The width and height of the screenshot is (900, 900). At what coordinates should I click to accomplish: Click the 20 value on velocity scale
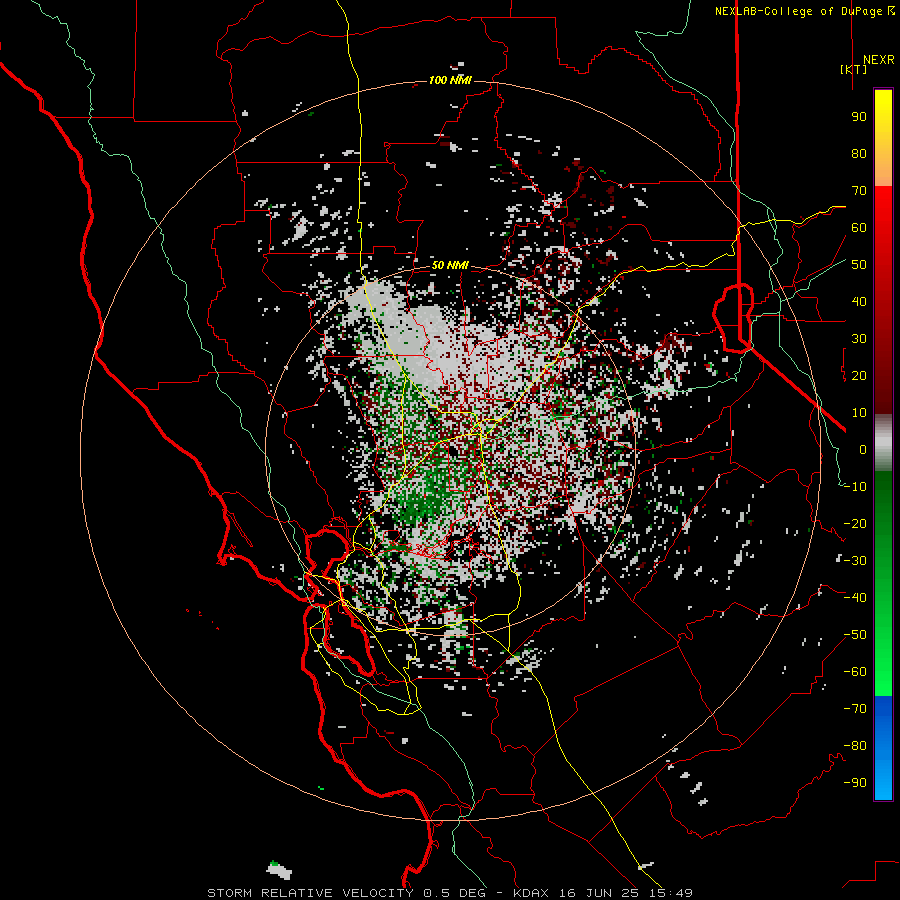tap(859, 375)
